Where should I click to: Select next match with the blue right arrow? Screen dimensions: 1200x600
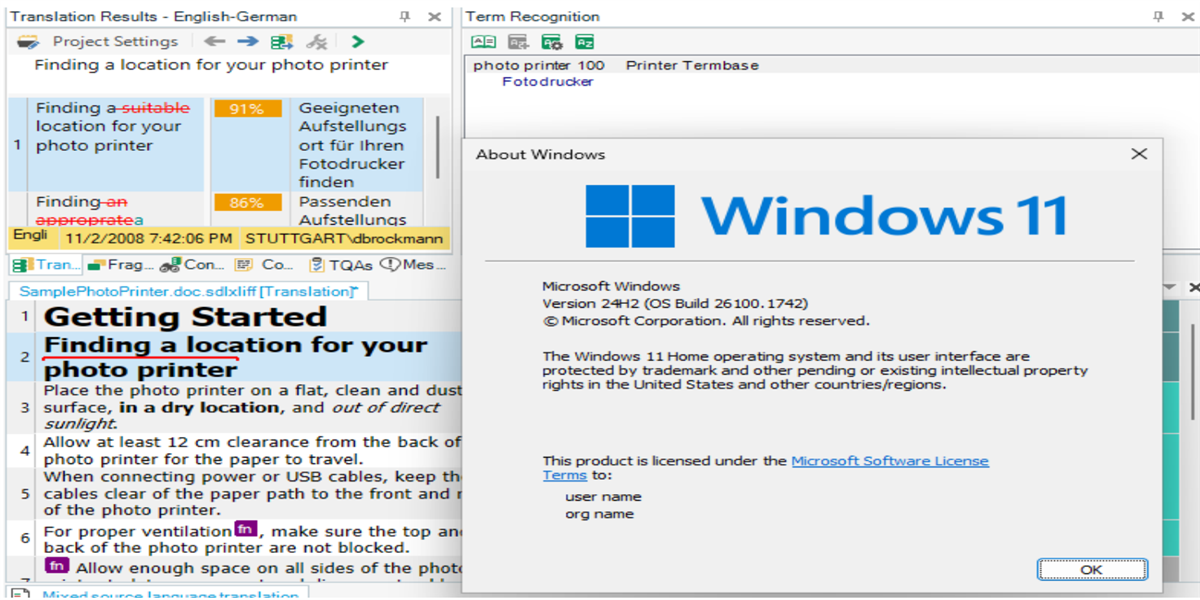click(247, 41)
